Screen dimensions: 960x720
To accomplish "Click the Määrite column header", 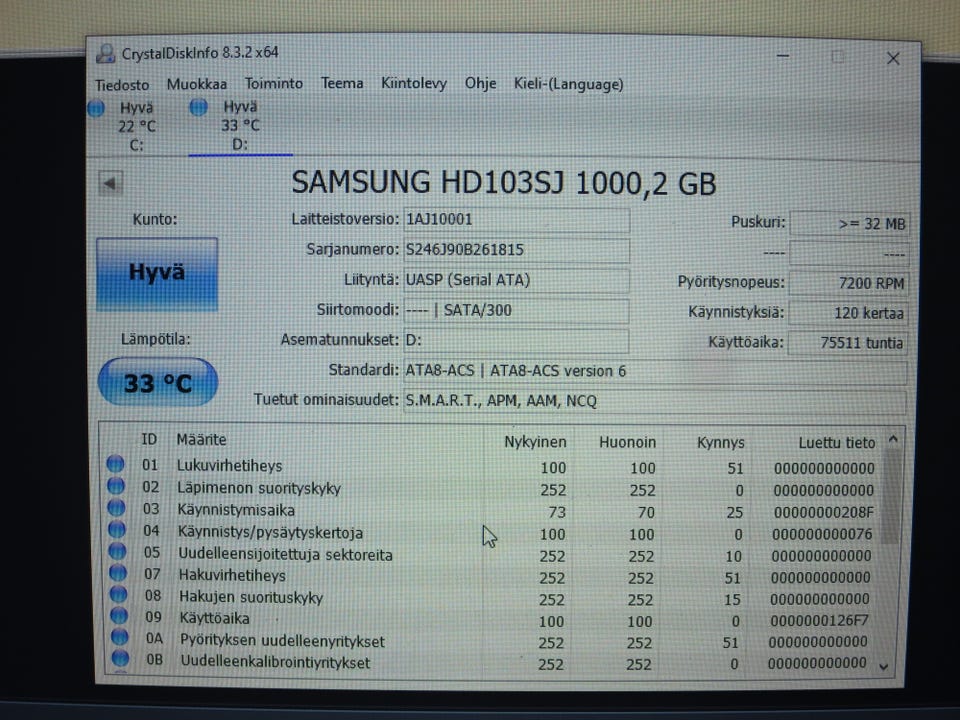I will pos(201,440).
